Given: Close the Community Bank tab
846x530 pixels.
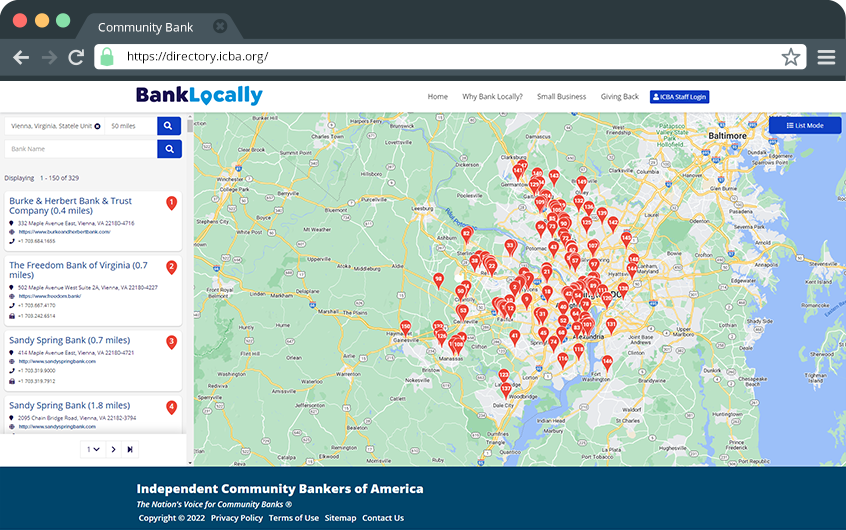Looking at the screenshot, I should [220, 26].
